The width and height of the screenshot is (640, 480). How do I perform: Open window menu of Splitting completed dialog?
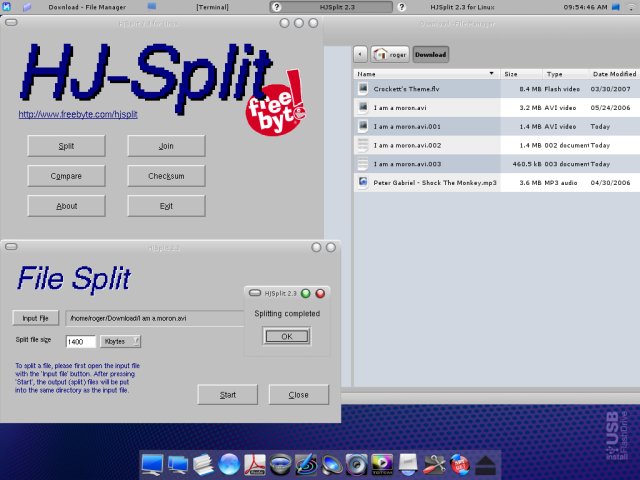255,293
